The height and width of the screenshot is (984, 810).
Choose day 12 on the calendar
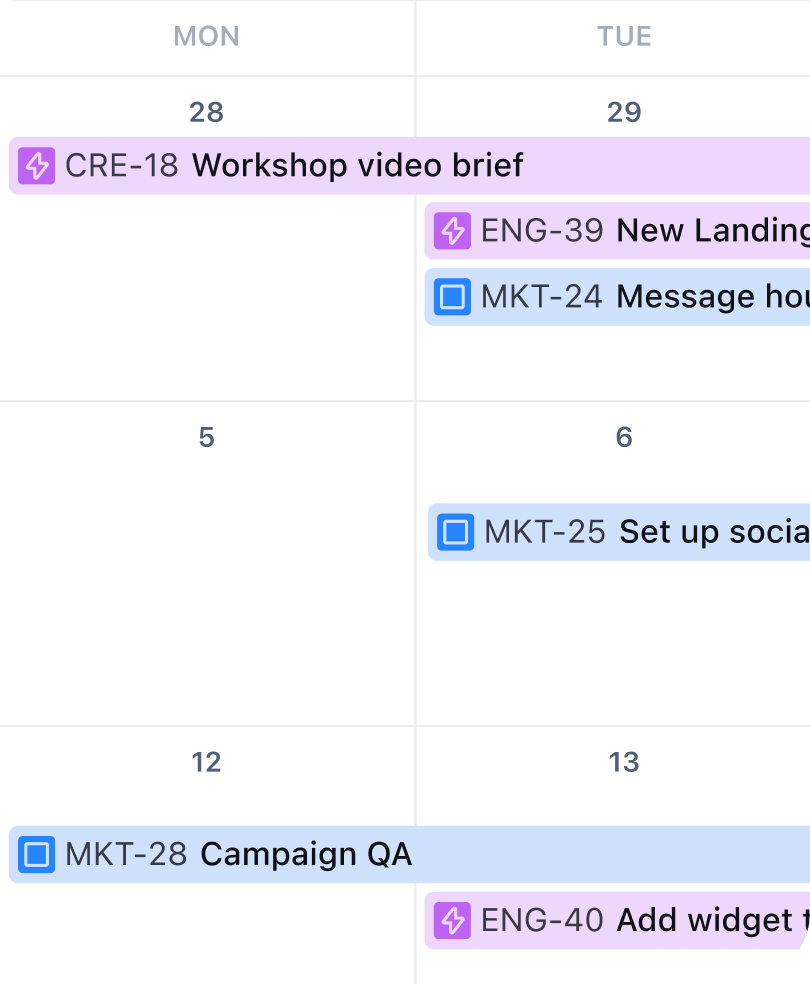tap(206, 762)
